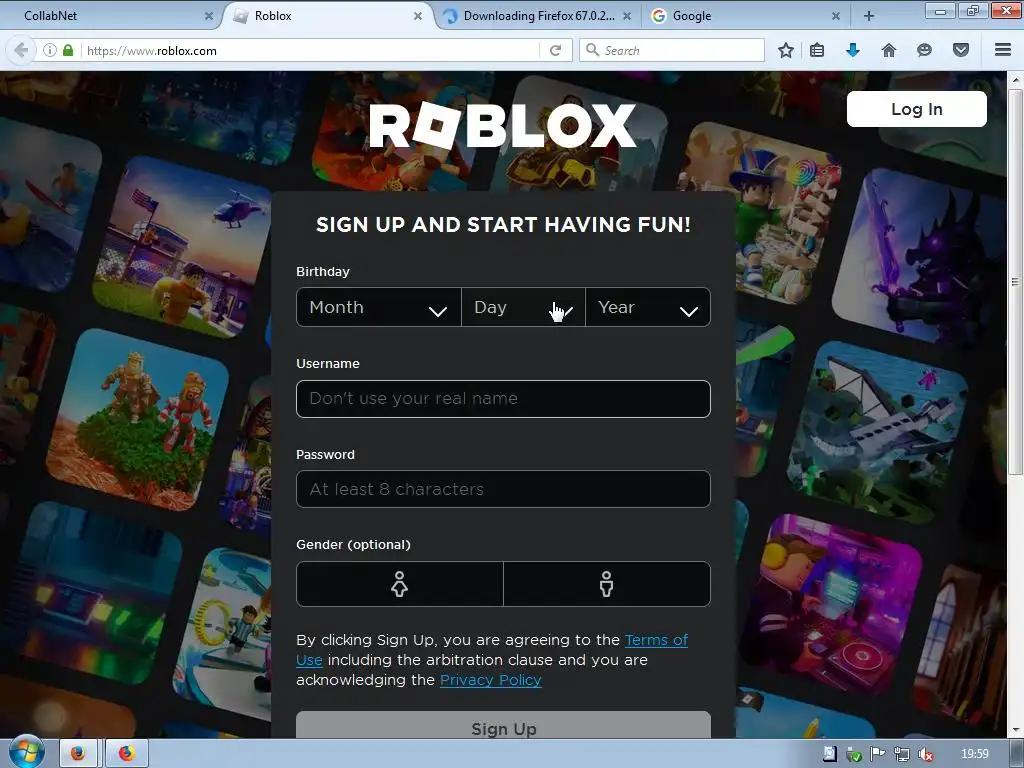Click the Roblox logo
Image resolution: width=1024 pixels, height=768 pixels.
tap(503, 125)
